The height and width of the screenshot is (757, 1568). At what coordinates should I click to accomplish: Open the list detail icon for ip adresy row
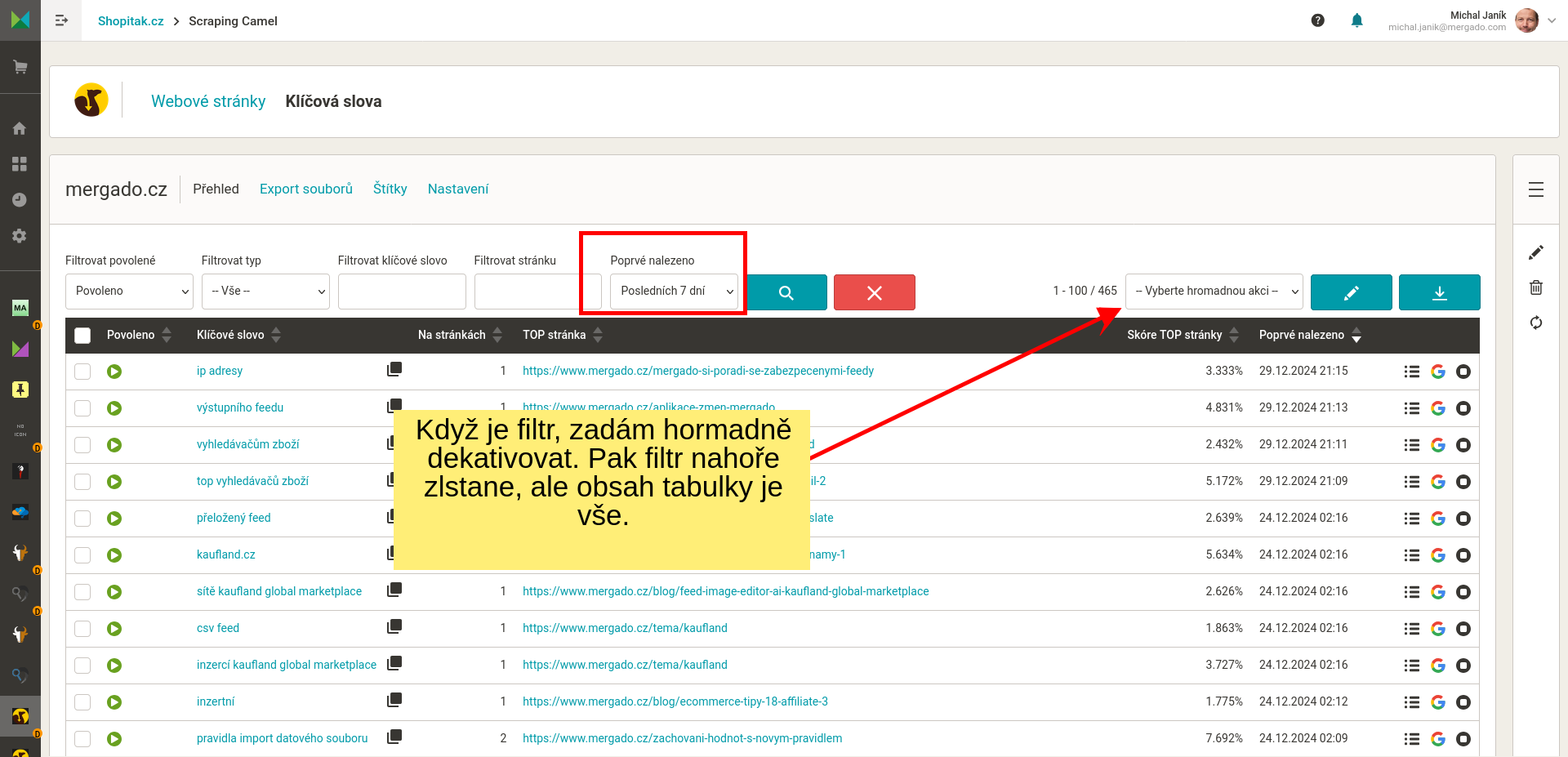tap(1412, 372)
